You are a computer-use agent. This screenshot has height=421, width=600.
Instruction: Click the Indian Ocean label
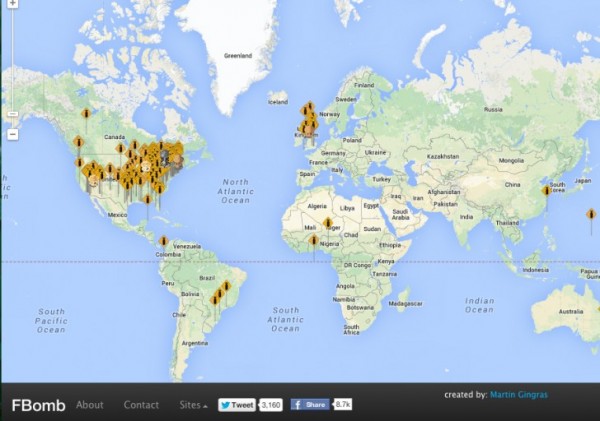coord(480,305)
